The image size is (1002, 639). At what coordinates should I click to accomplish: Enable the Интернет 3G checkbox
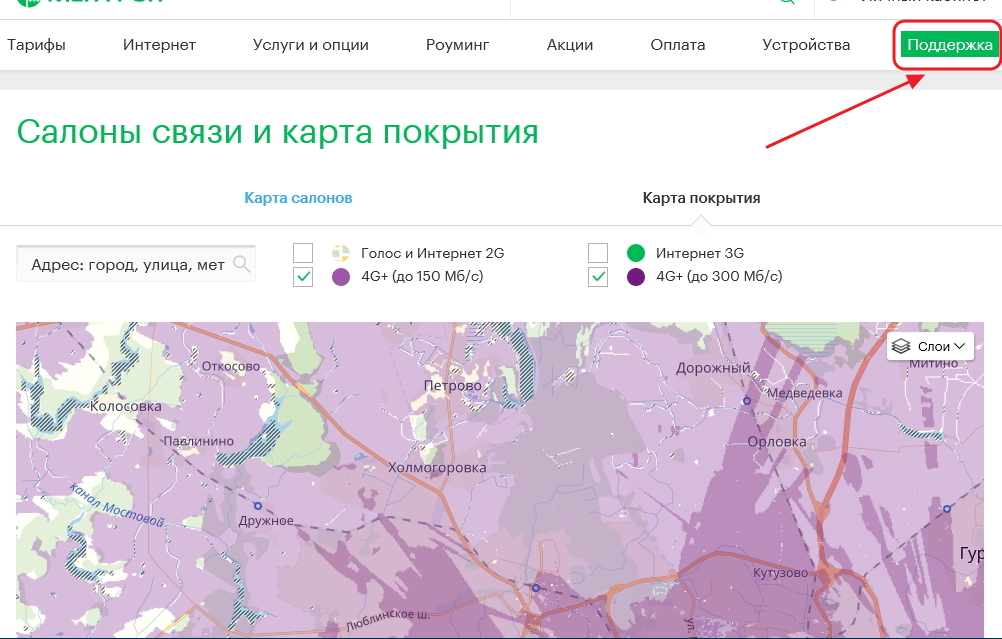pyautogui.click(x=598, y=253)
